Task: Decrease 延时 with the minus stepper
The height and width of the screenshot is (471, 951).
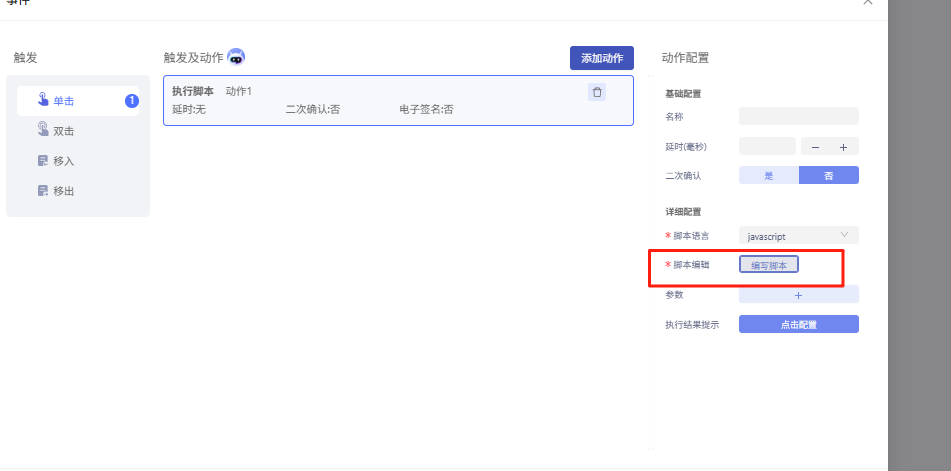Action: [815, 147]
